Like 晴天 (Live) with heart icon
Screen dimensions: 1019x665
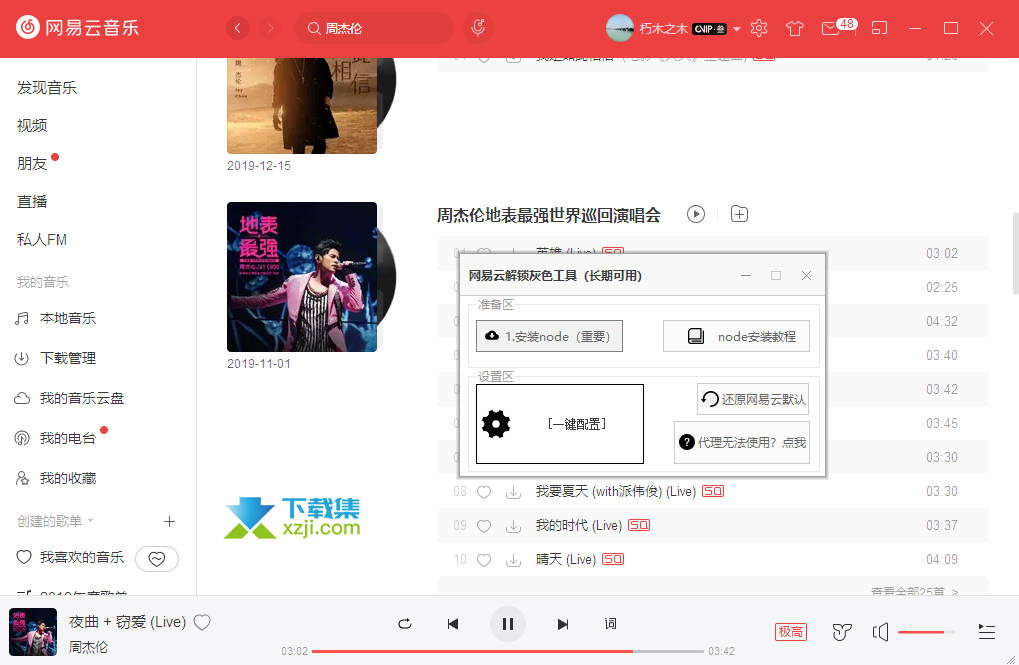click(484, 560)
